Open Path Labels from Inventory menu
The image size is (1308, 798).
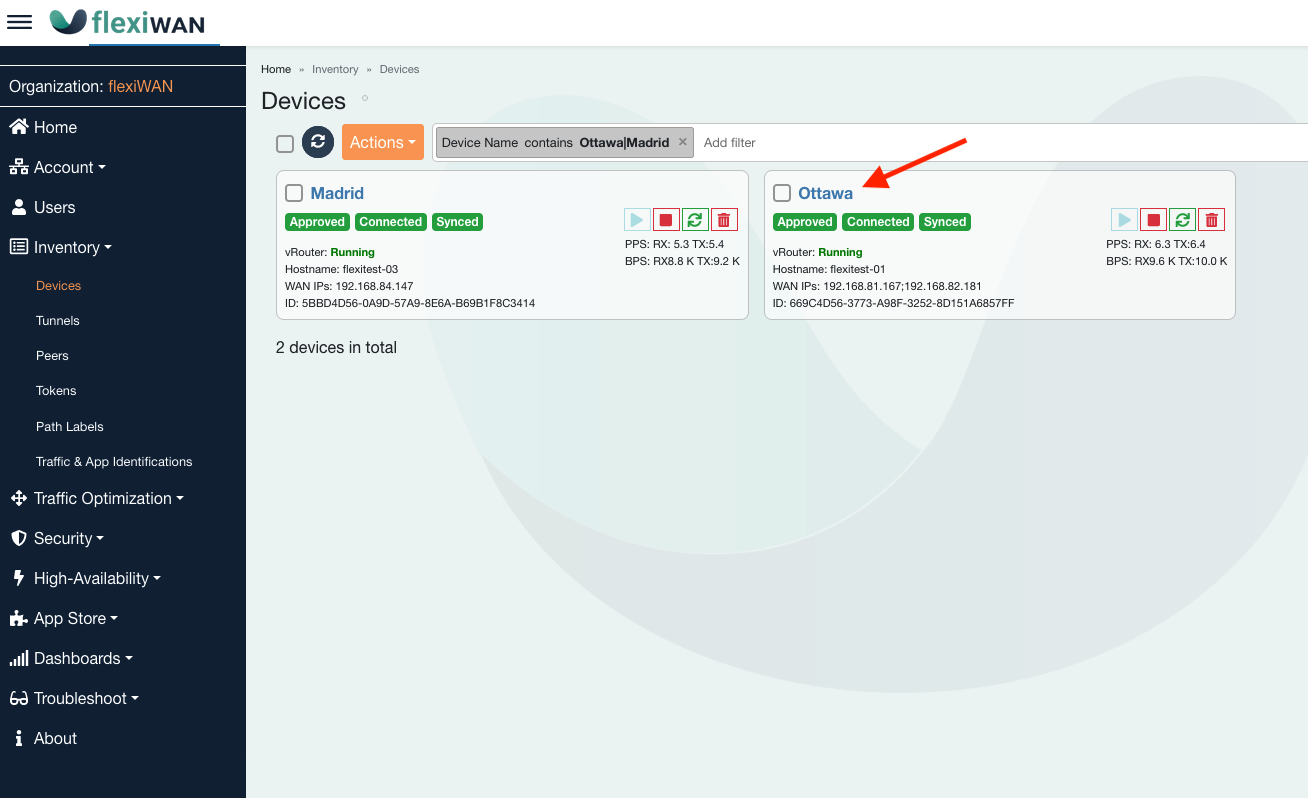coord(70,426)
